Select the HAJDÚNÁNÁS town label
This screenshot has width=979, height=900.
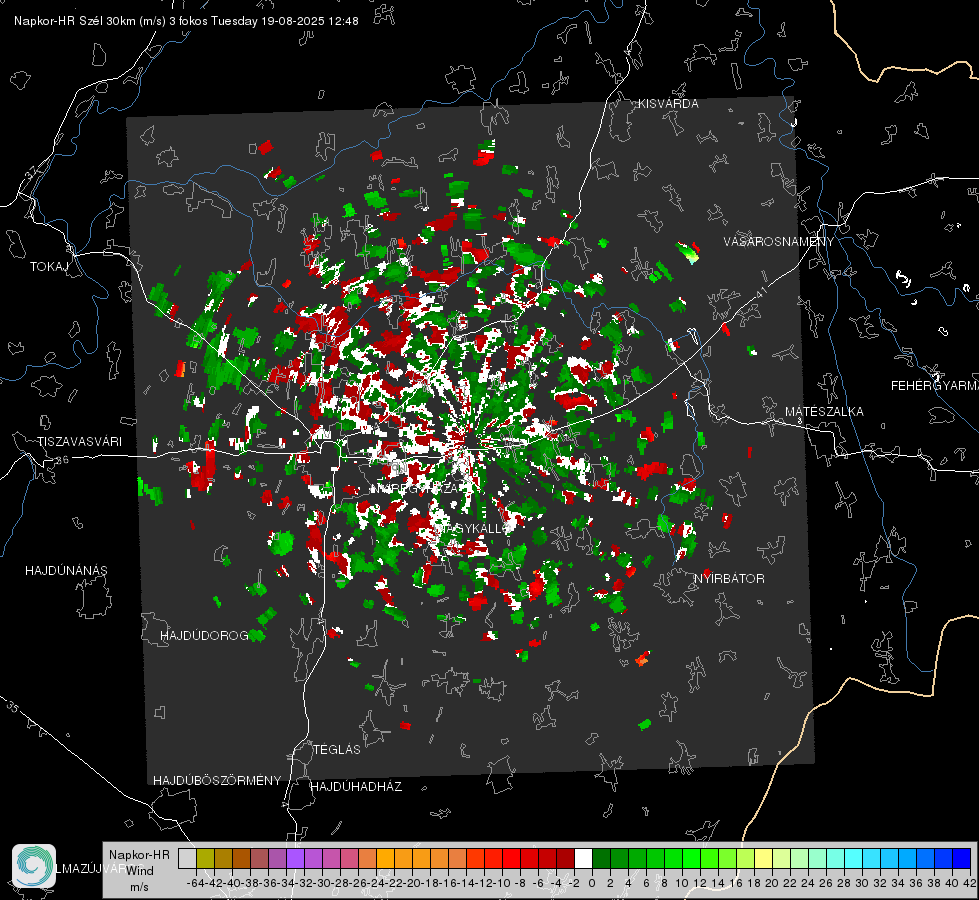click(66, 571)
